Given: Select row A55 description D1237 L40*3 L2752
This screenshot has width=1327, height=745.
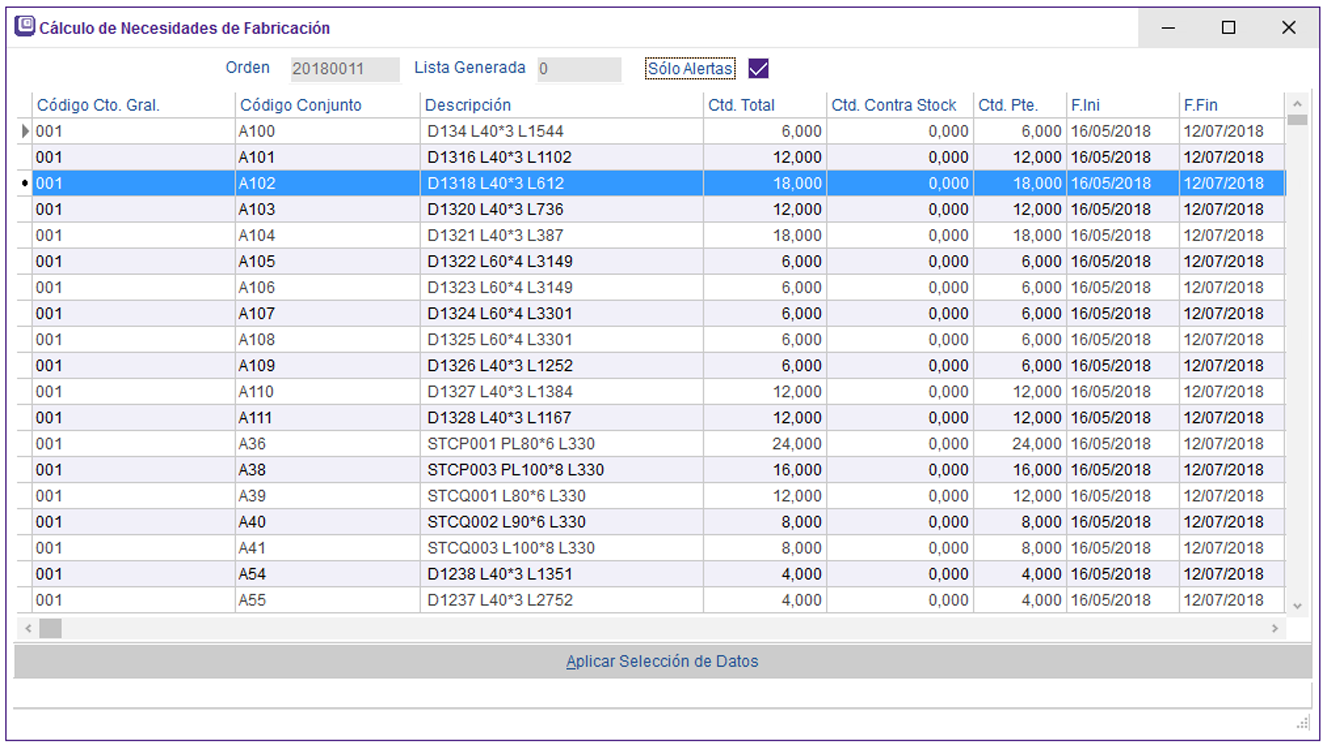Looking at the screenshot, I should click(x=500, y=600).
